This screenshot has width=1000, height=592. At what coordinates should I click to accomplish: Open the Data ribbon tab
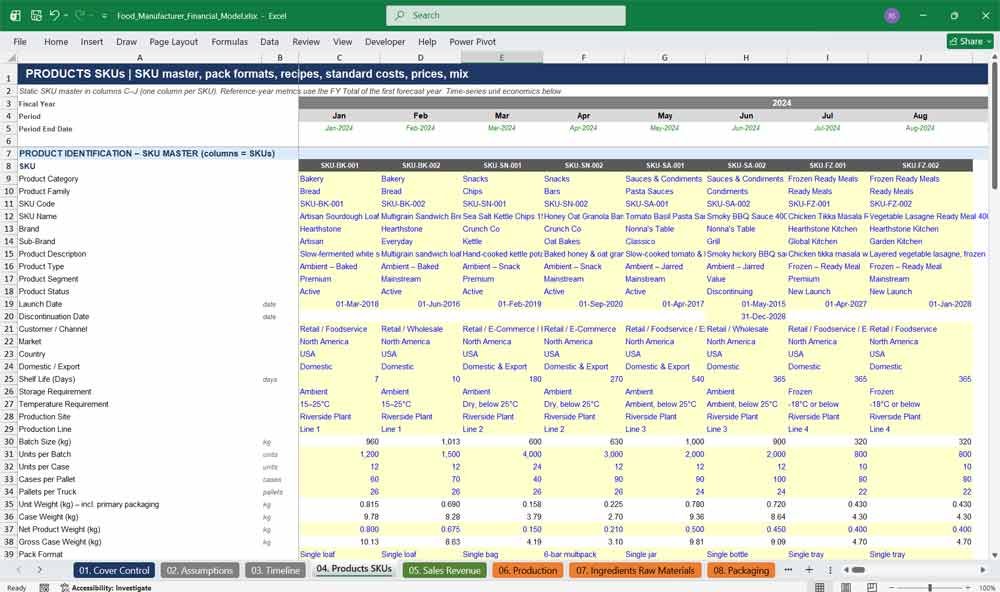click(x=269, y=41)
